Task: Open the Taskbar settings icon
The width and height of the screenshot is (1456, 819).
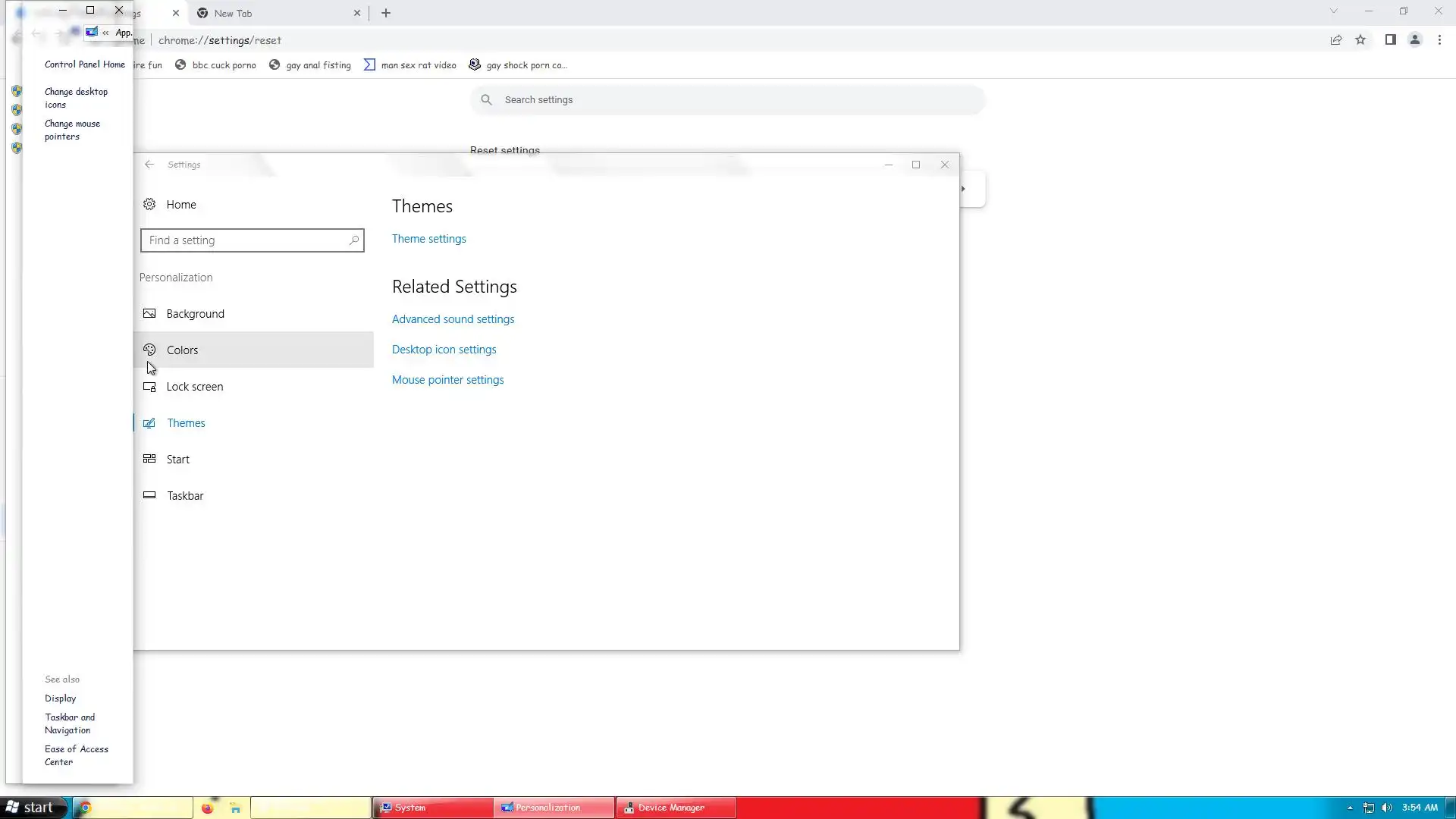Action: (x=149, y=495)
